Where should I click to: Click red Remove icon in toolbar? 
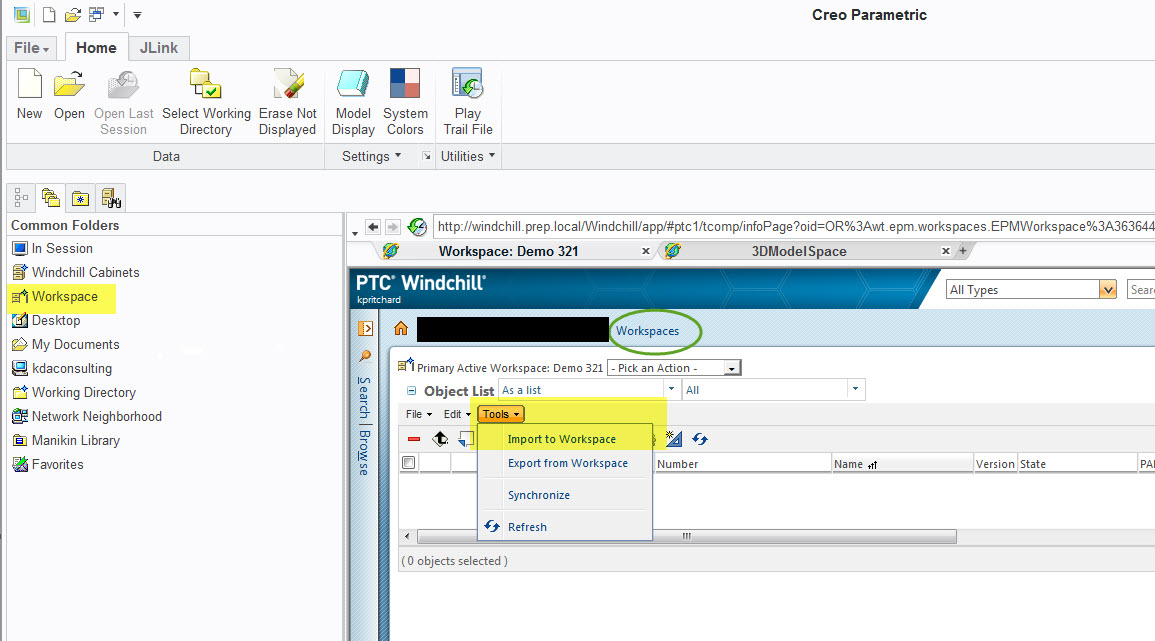414,439
